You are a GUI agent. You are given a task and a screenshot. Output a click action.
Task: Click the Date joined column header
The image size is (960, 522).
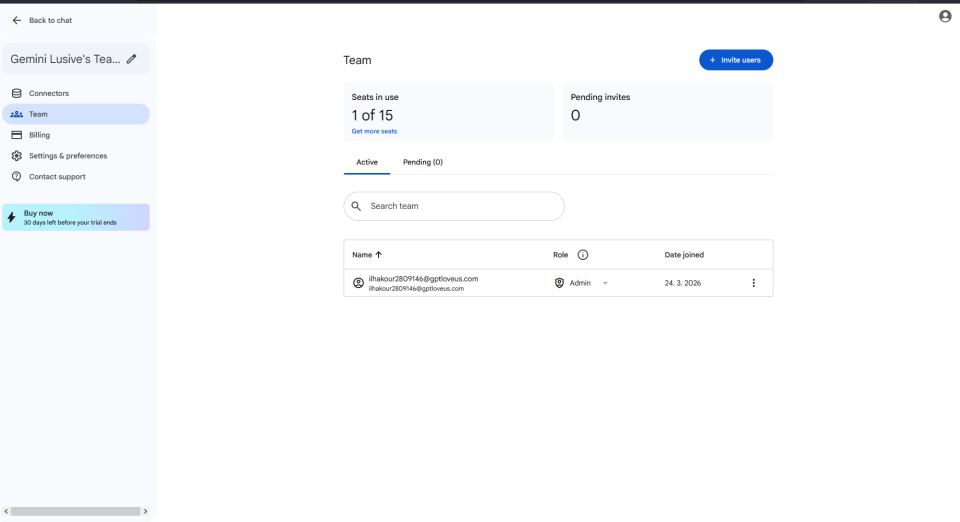point(684,255)
